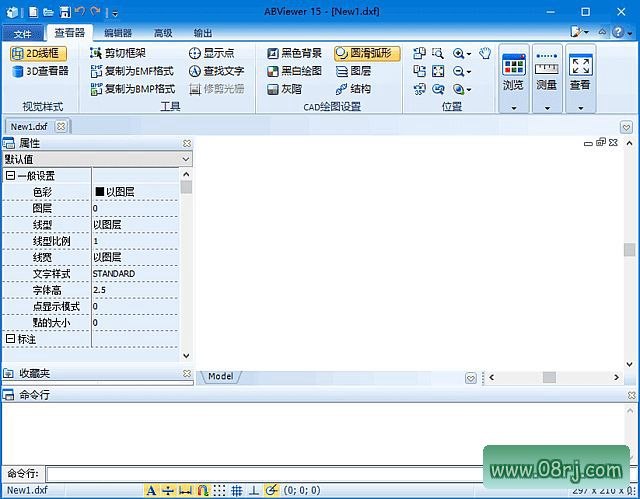Select the 剪切框架 tool

tap(118, 53)
